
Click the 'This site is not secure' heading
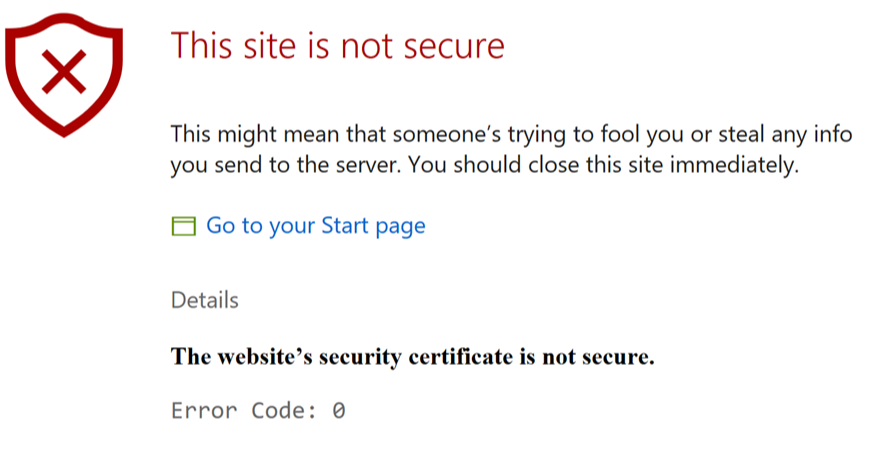[337, 46]
